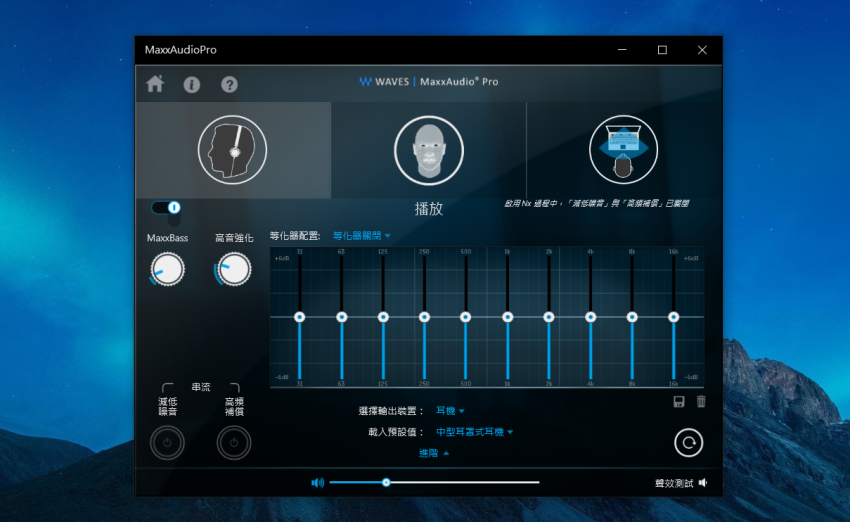The height and width of the screenshot is (522, 850).
Task: Click the 125 Hz equalizer slider handle
Action: click(383, 317)
